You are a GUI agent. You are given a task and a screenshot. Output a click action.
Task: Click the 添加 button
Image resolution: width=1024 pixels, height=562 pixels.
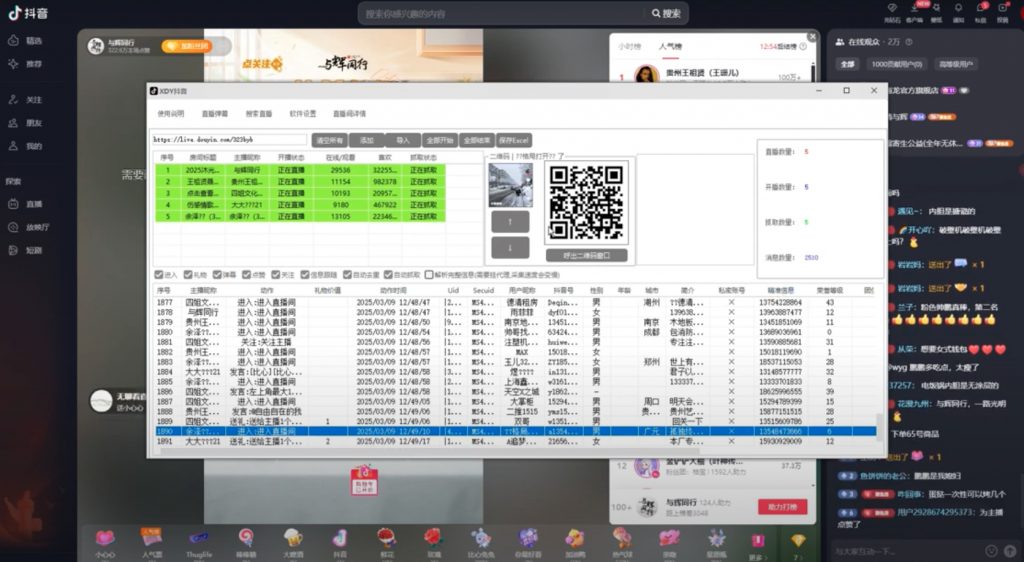[367, 140]
